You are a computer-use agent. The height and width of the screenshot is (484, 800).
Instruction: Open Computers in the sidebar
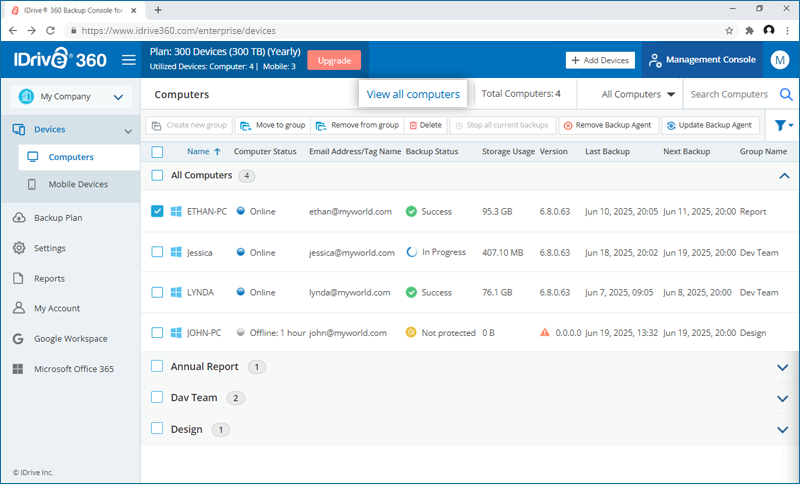click(79, 157)
